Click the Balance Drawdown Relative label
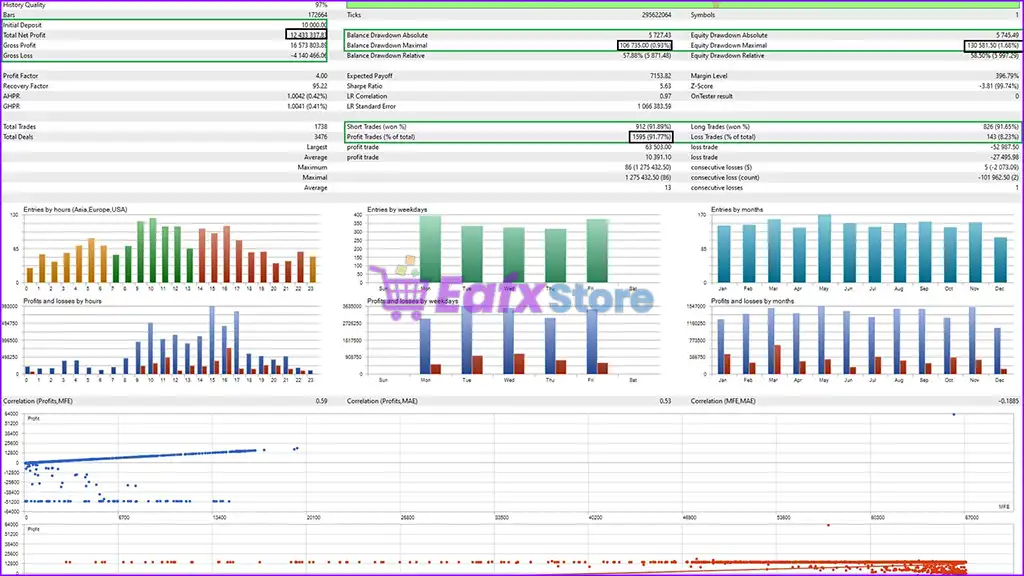Viewport: 1024px width, 576px height. (385, 56)
